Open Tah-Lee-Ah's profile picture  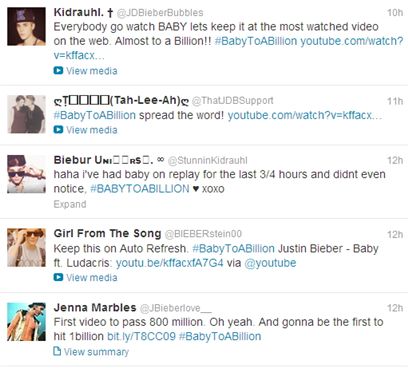[26, 114]
